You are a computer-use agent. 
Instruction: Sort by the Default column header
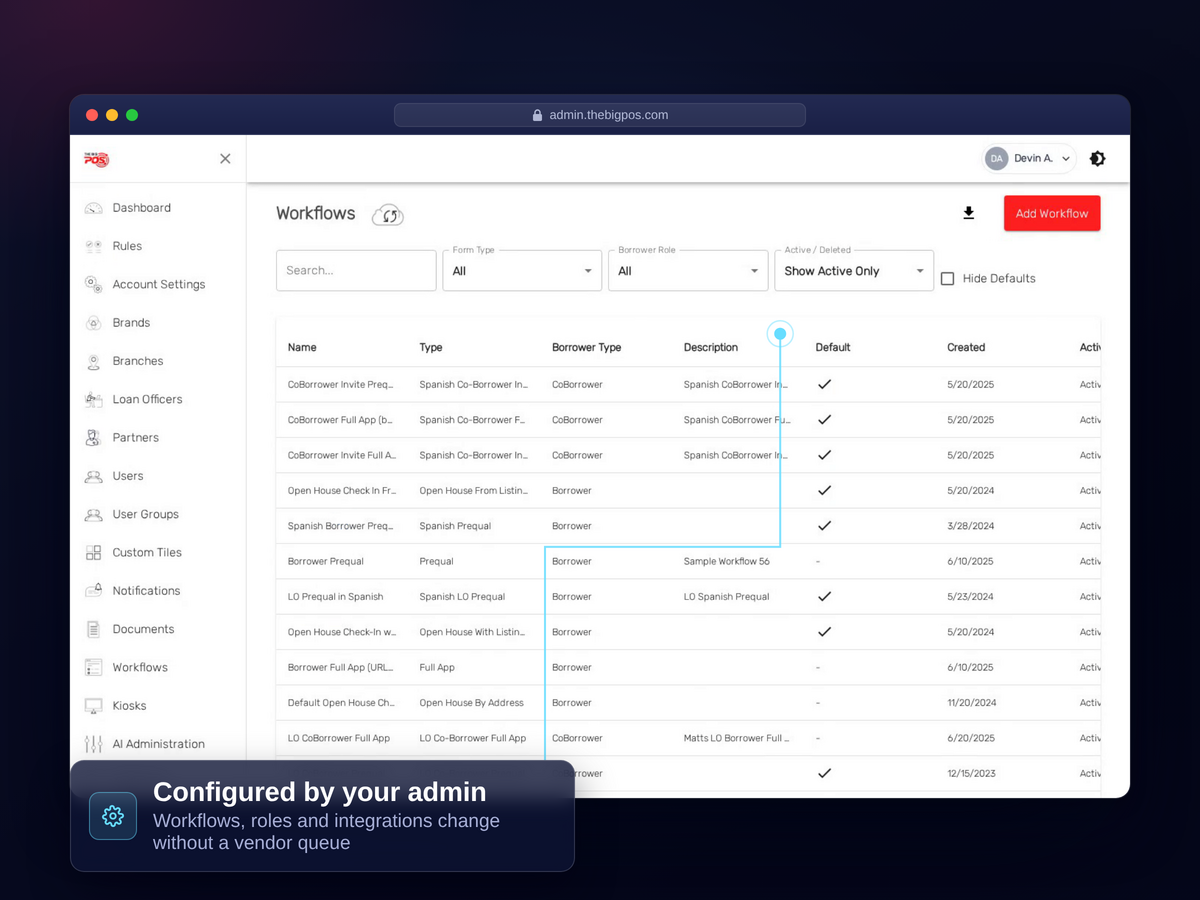click(x=833, y=348)
